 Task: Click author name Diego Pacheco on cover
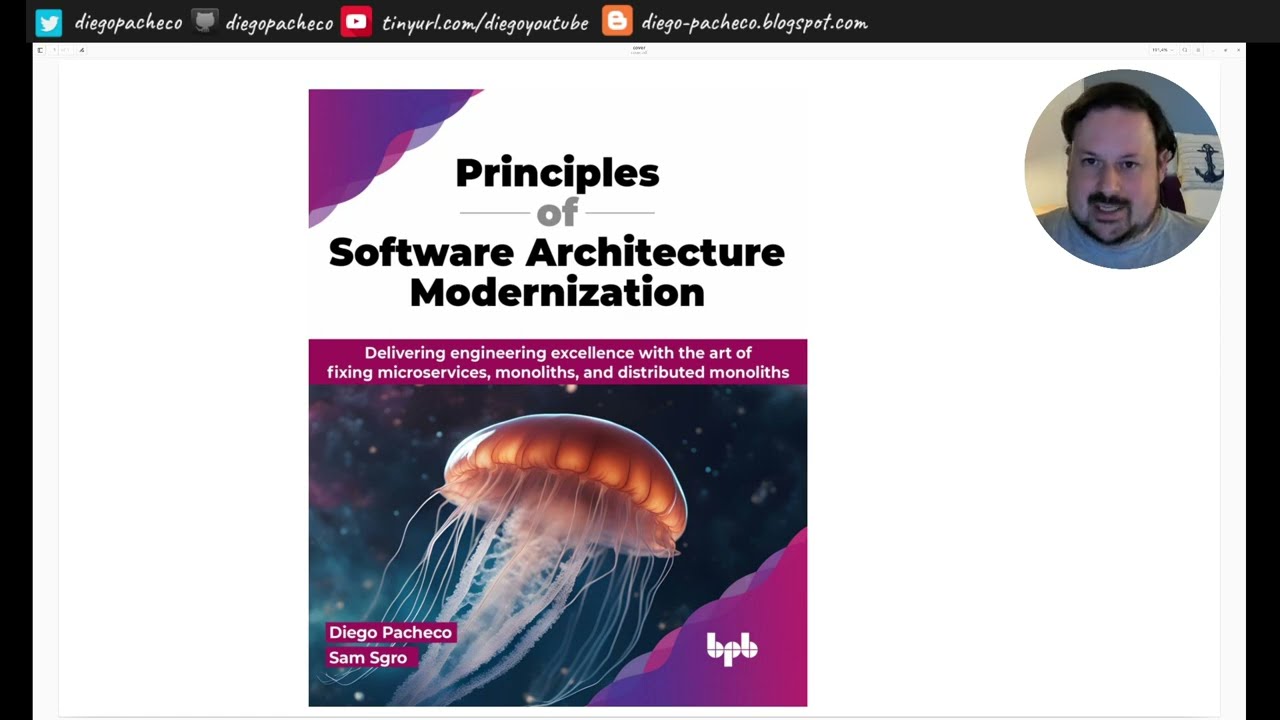(391, 632)
